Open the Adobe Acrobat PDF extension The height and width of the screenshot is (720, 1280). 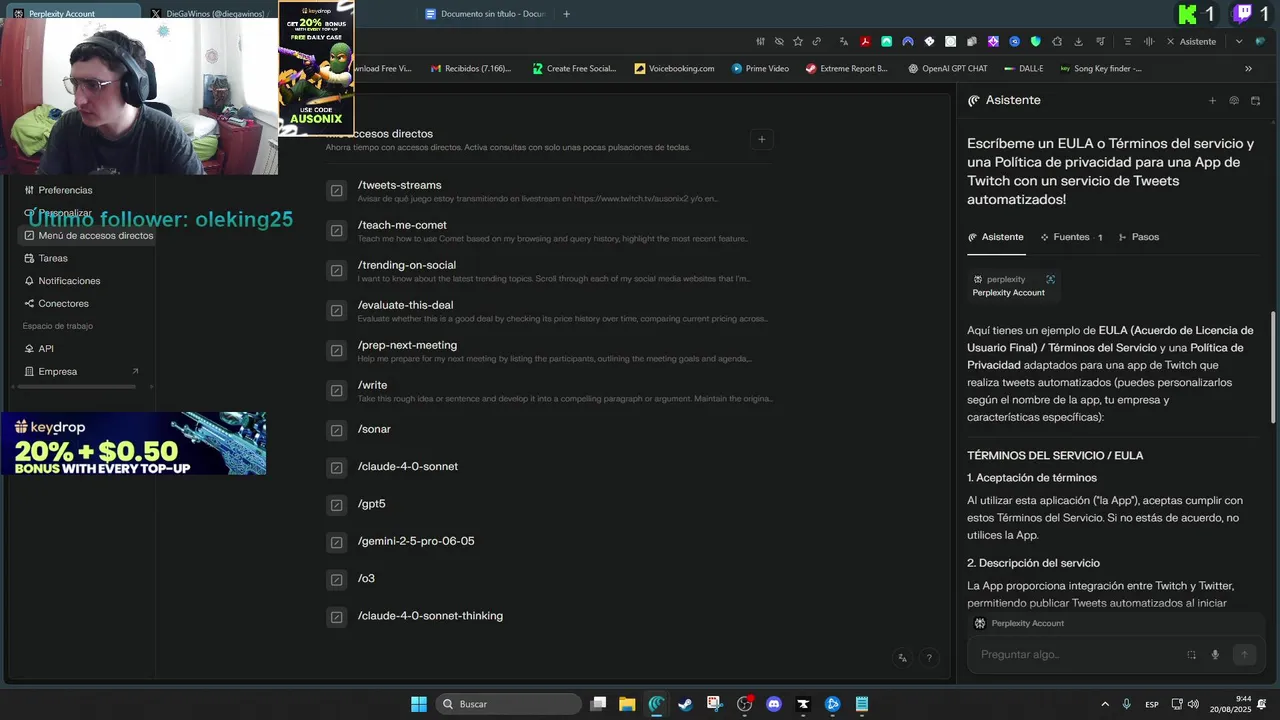click(865, 42)
